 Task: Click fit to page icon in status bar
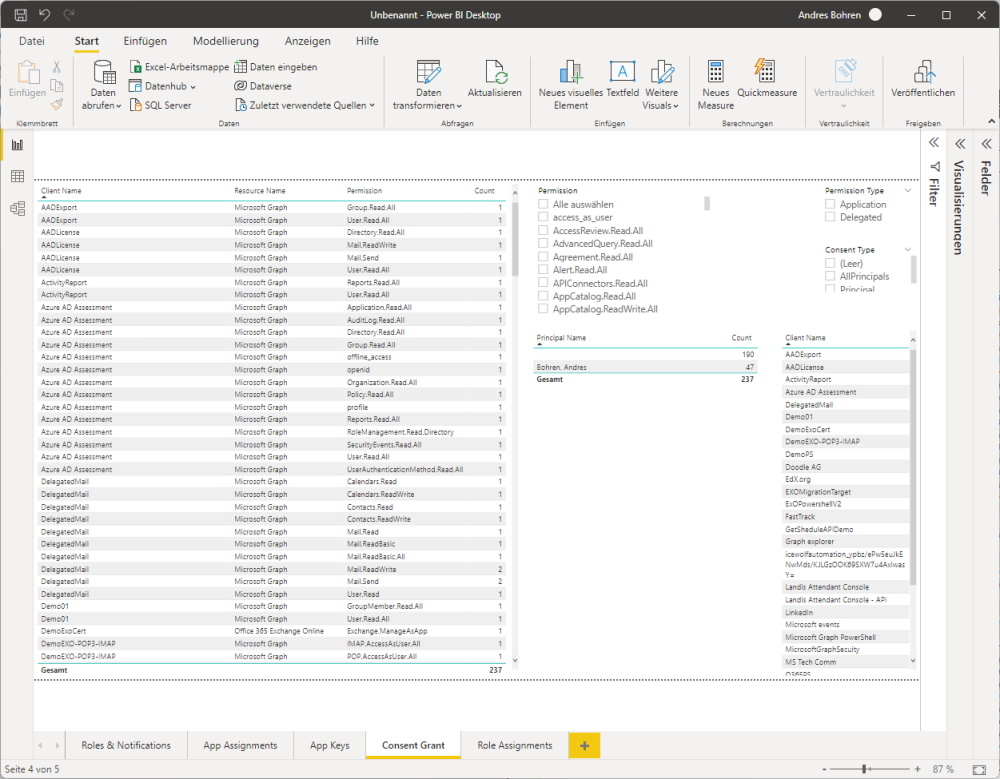click(x=979, y=769)
